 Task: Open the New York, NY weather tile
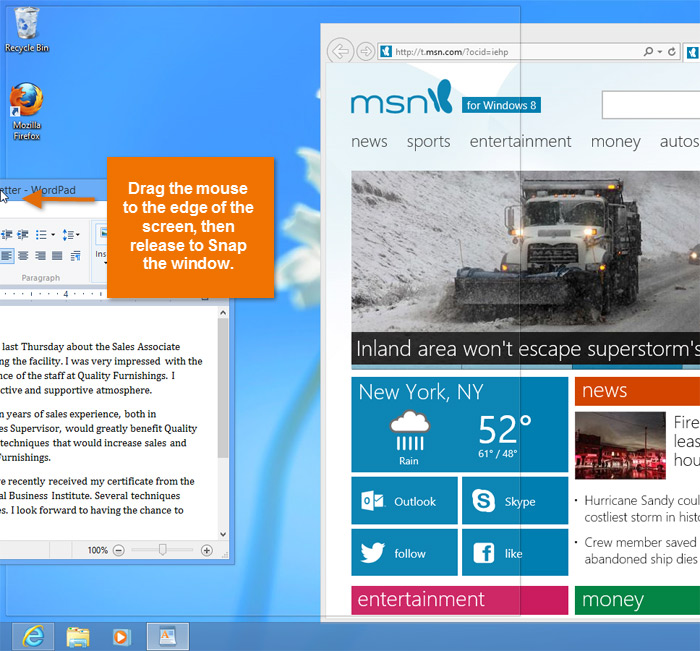click(459, 424)
